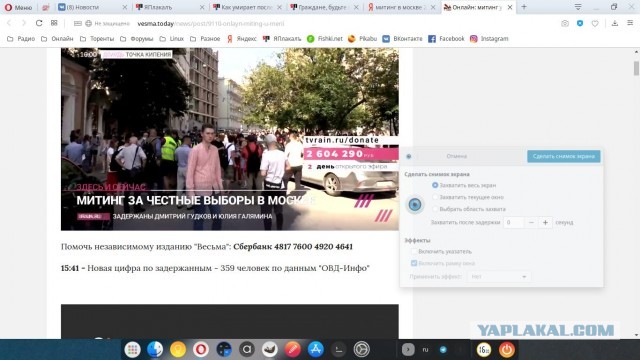The width and height of the screenshot is (640, 360).
Task: Open the yellow lightbulb app in dock
Action: [178, 350]
